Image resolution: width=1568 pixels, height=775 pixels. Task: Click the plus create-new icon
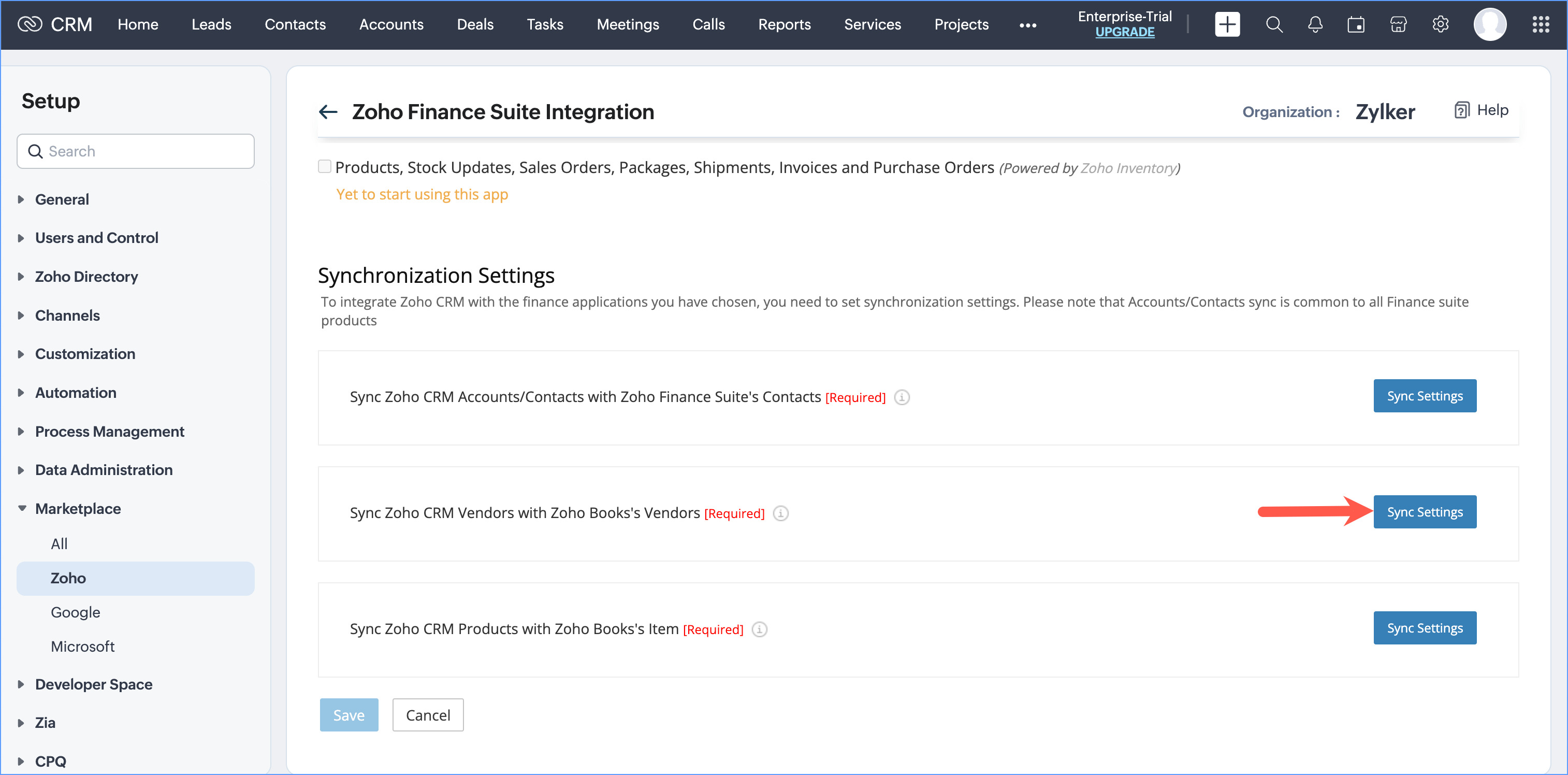click(x=1227, y=24)
